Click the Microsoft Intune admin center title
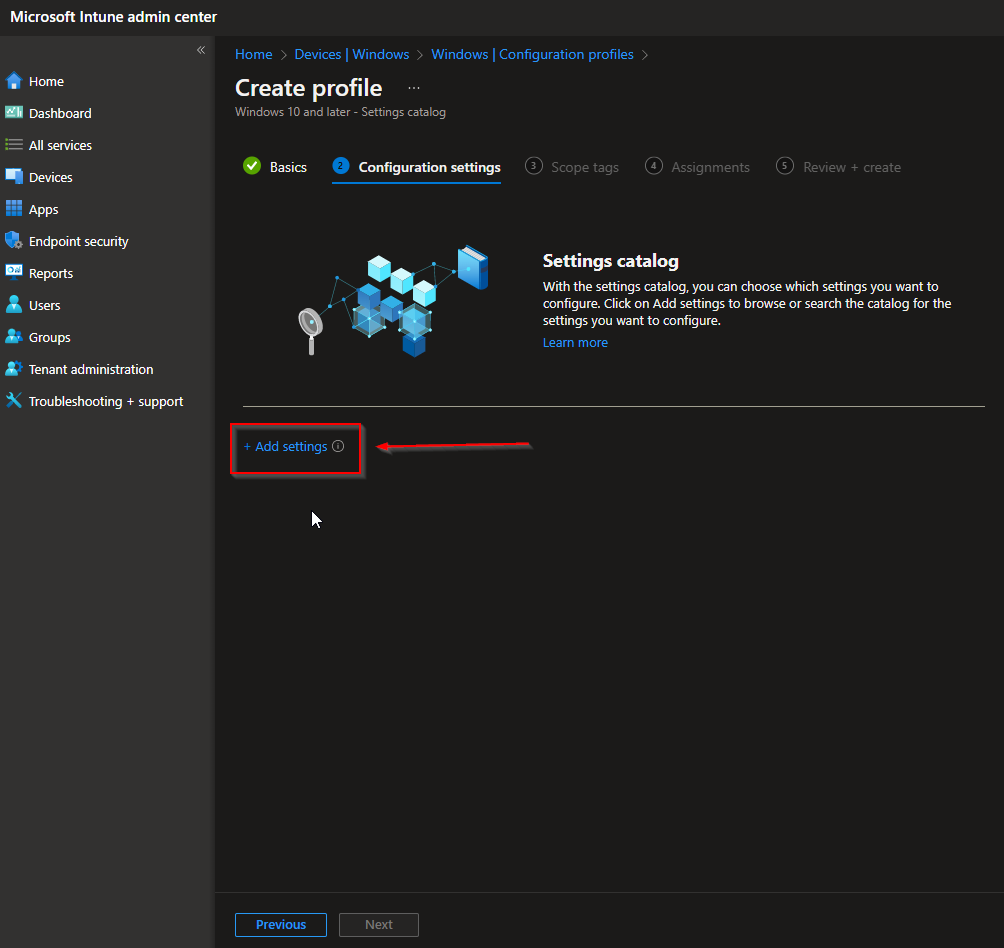Viewport: 1004px width, 948px height. coord(113,17)
